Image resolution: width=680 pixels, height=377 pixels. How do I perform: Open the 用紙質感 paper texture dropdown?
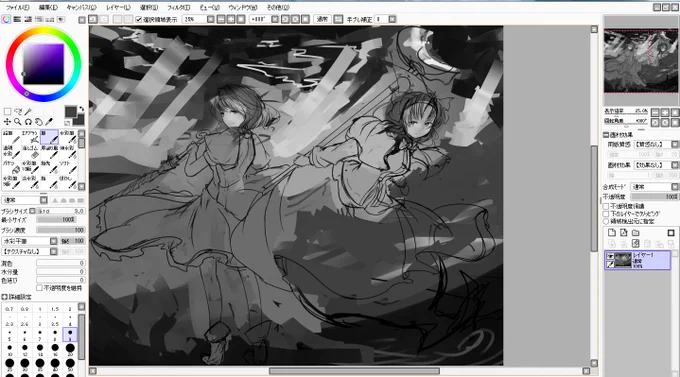tap(675, 144)
